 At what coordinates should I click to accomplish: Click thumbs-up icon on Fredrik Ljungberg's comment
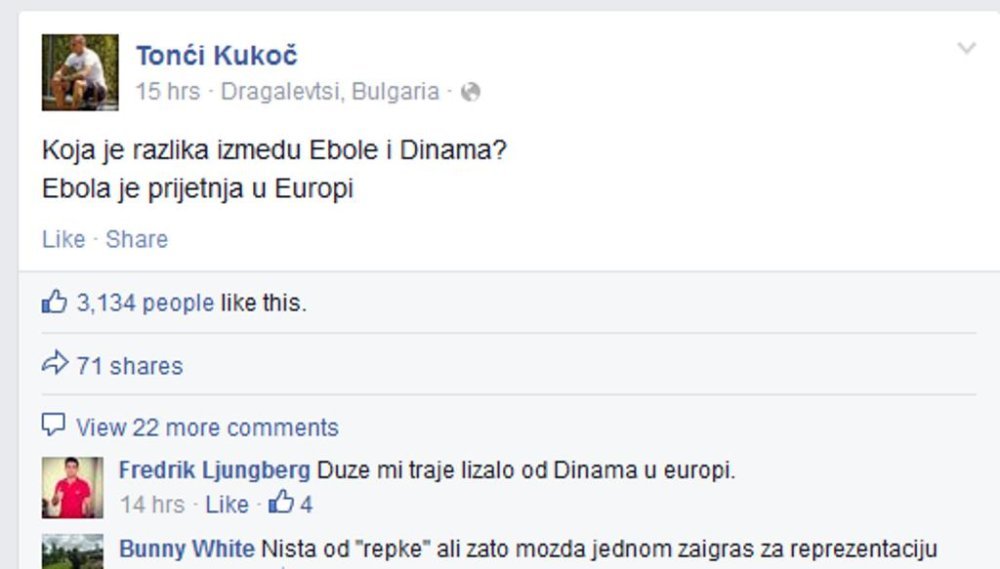pos(281,502)
